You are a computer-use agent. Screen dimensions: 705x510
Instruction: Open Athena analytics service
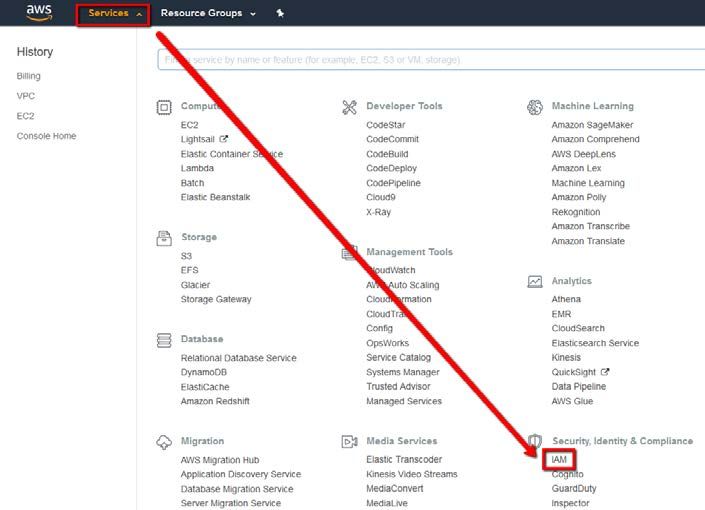[x=566, y=300]
